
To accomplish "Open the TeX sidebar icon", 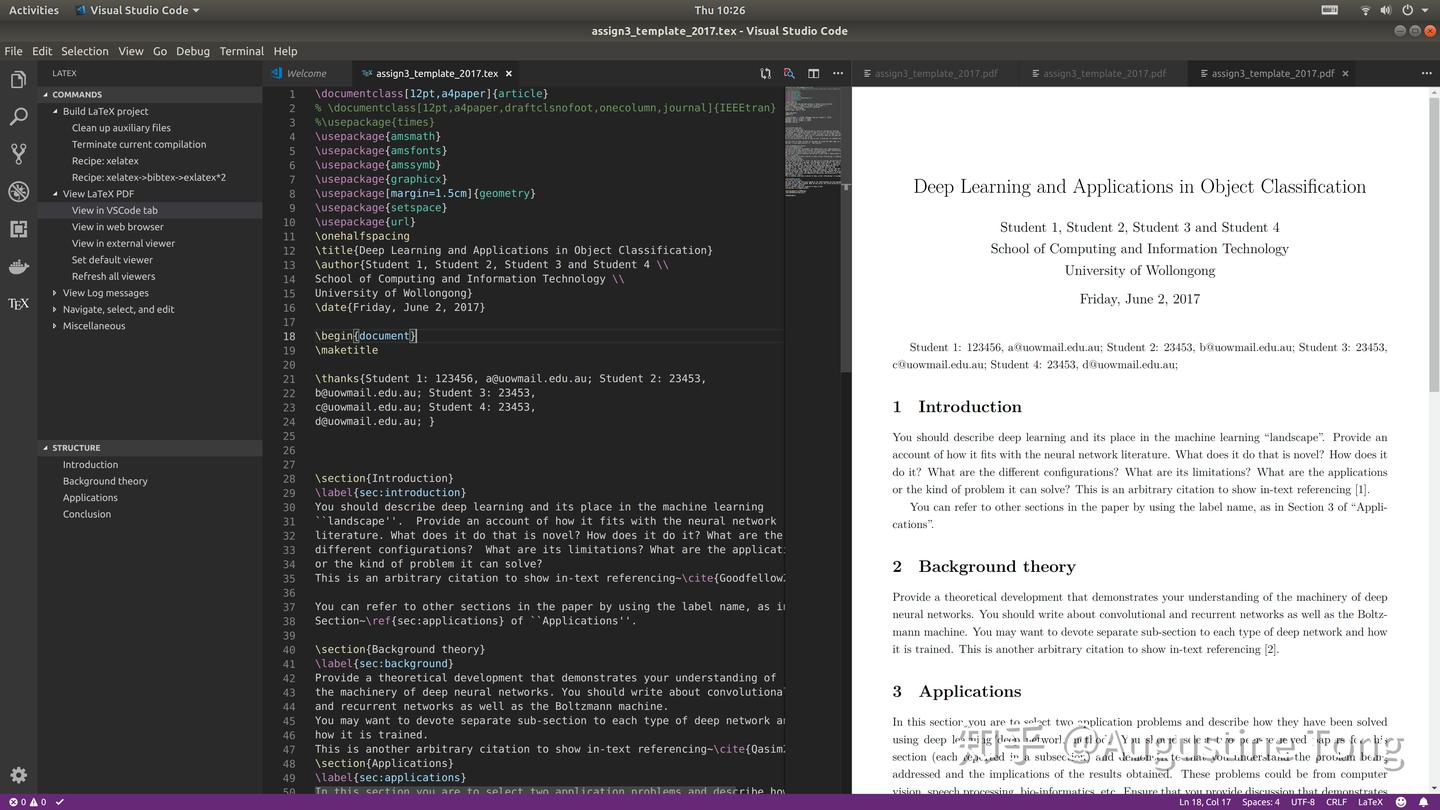I will click(x=18, y=303).
